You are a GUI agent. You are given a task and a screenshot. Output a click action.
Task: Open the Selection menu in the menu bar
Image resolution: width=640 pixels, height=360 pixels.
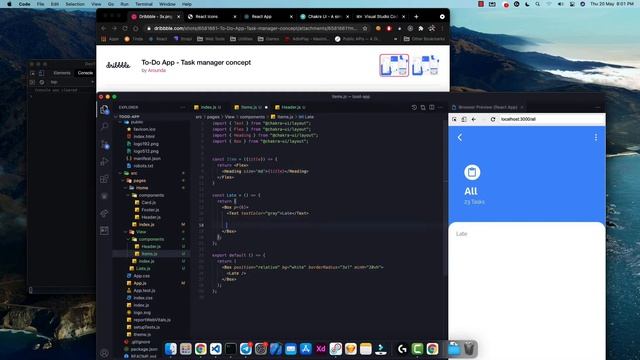(75, 4)
